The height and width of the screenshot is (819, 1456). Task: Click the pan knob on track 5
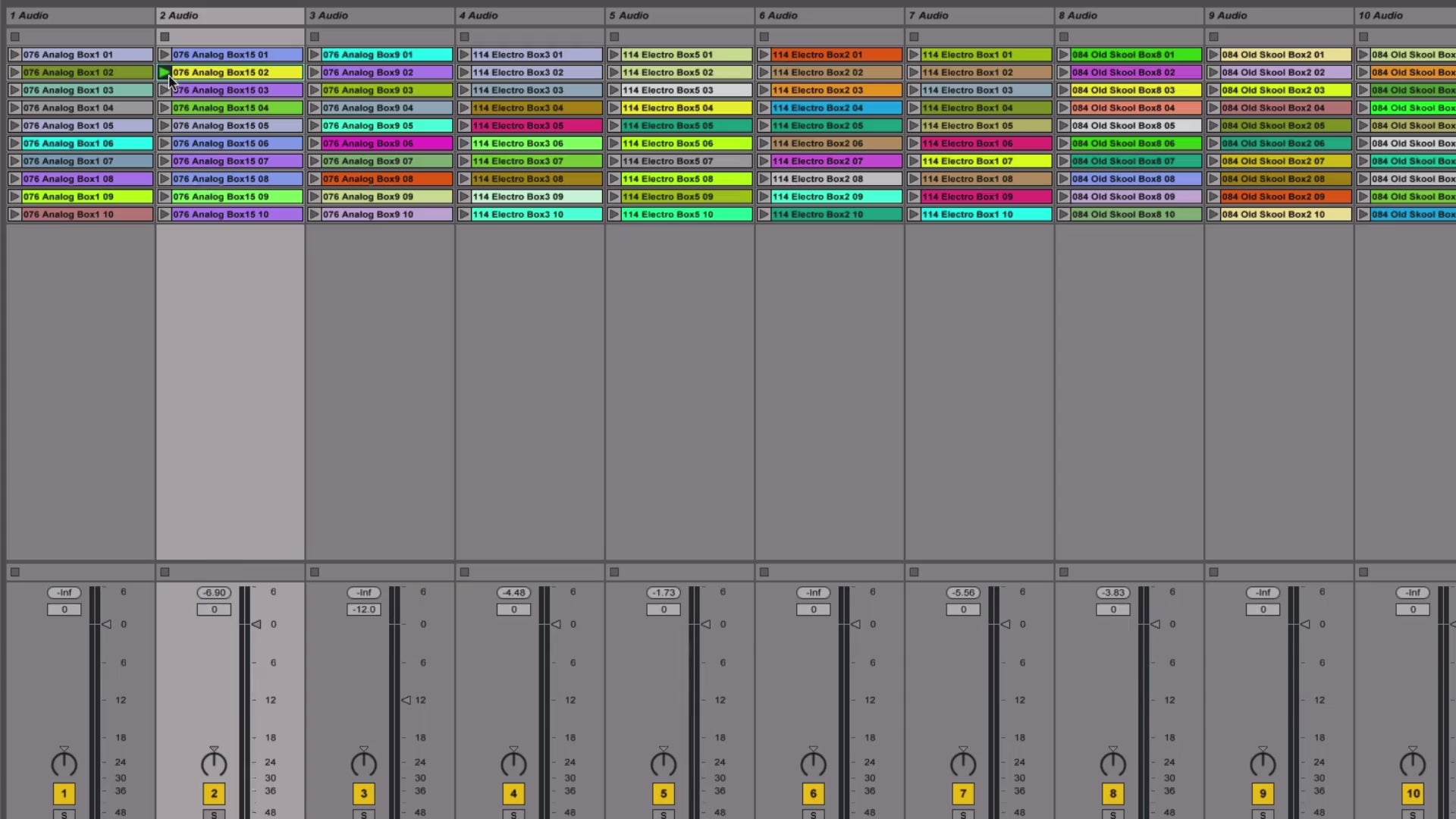[664, 764]
